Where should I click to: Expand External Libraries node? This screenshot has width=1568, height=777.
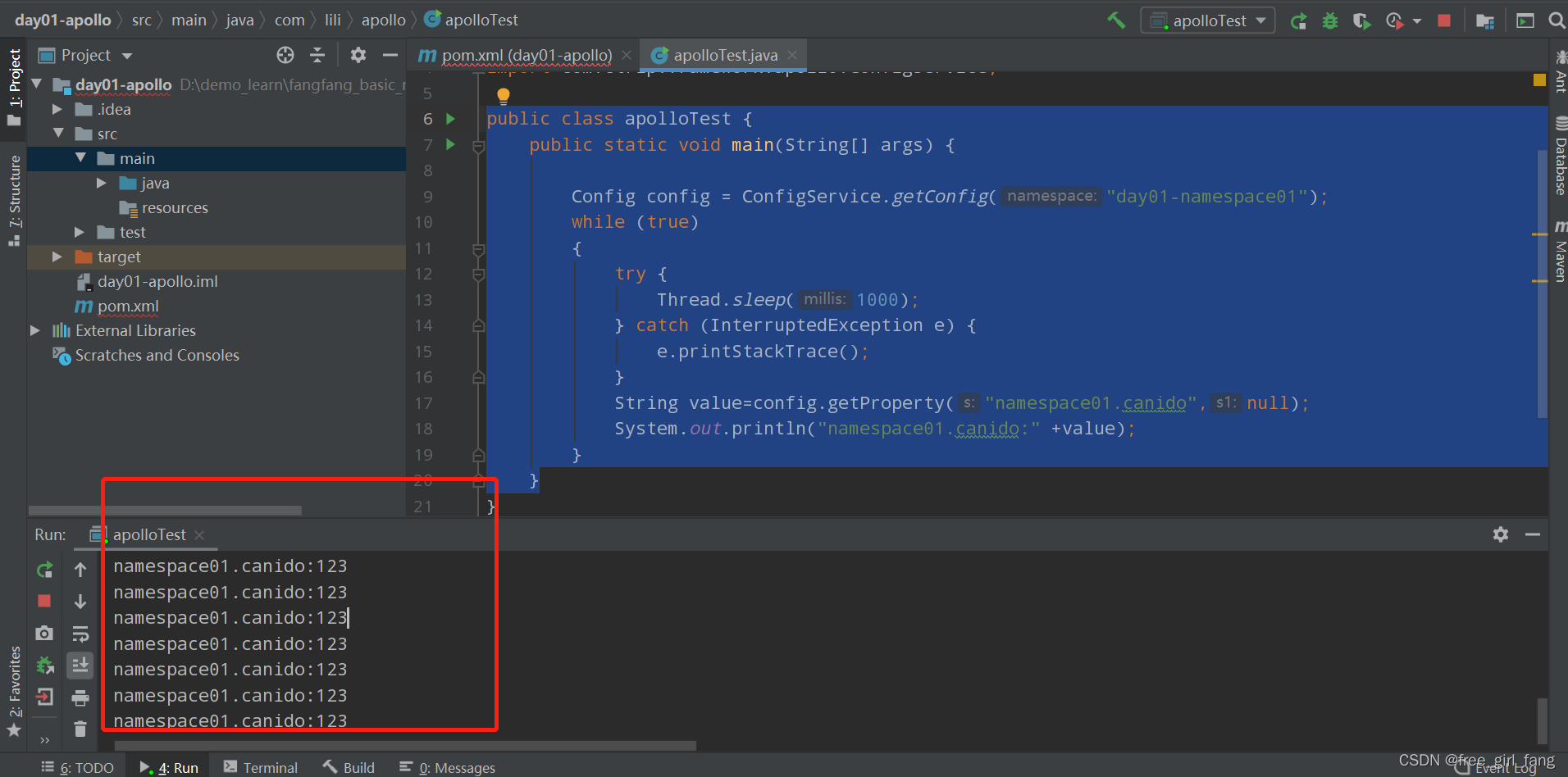[x=35, y=330]
